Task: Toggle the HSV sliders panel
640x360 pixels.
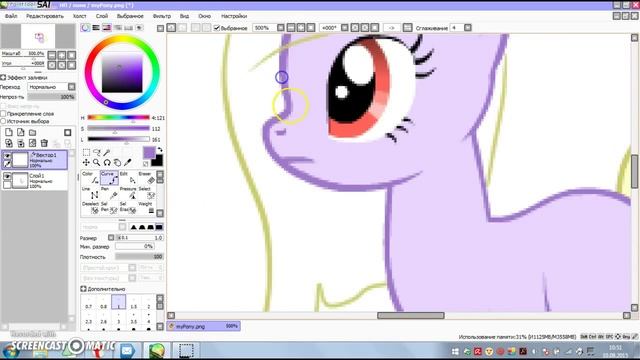Action: point(107,28)
